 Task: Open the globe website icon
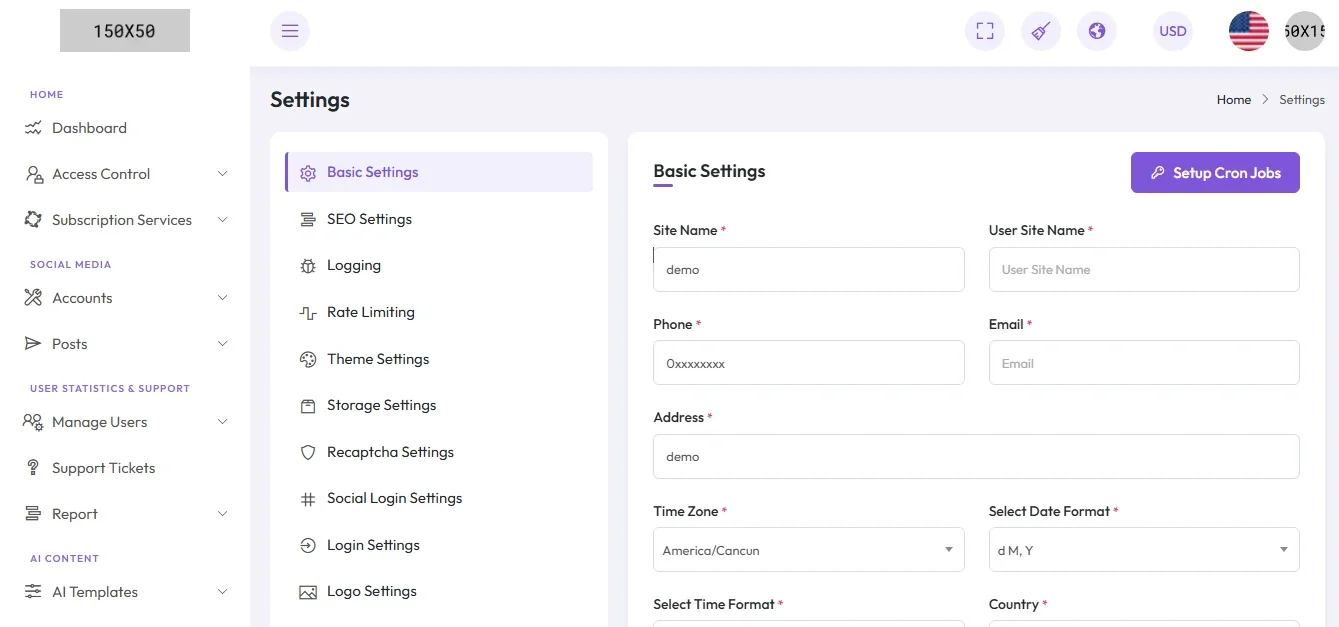1097,31
